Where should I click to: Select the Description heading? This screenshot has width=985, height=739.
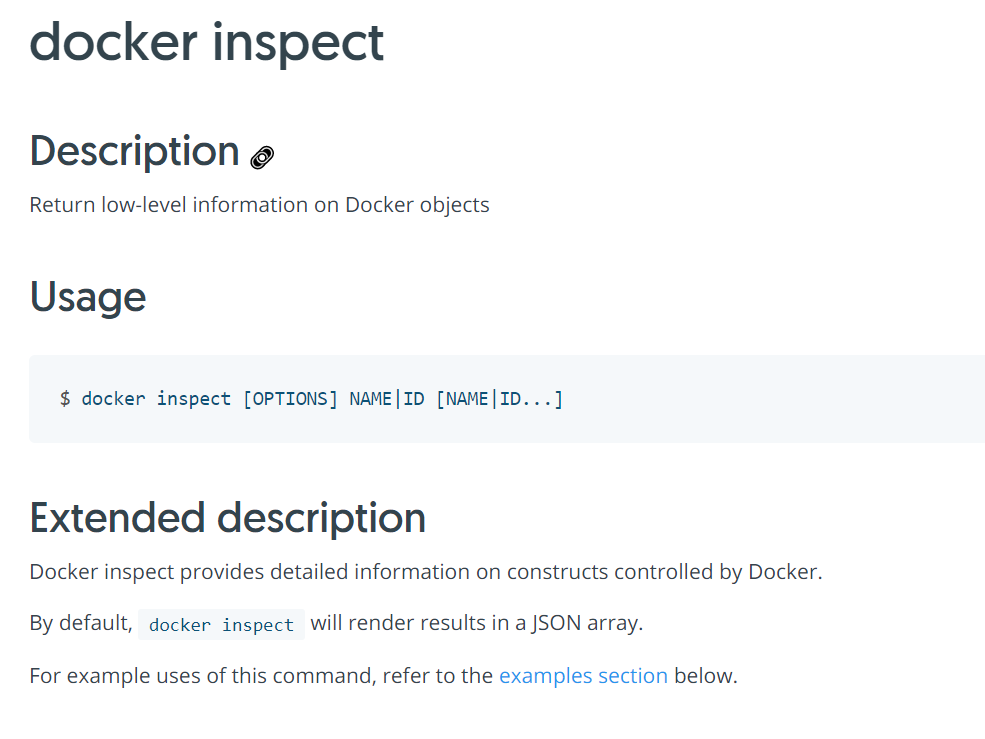tap(134, 151)
